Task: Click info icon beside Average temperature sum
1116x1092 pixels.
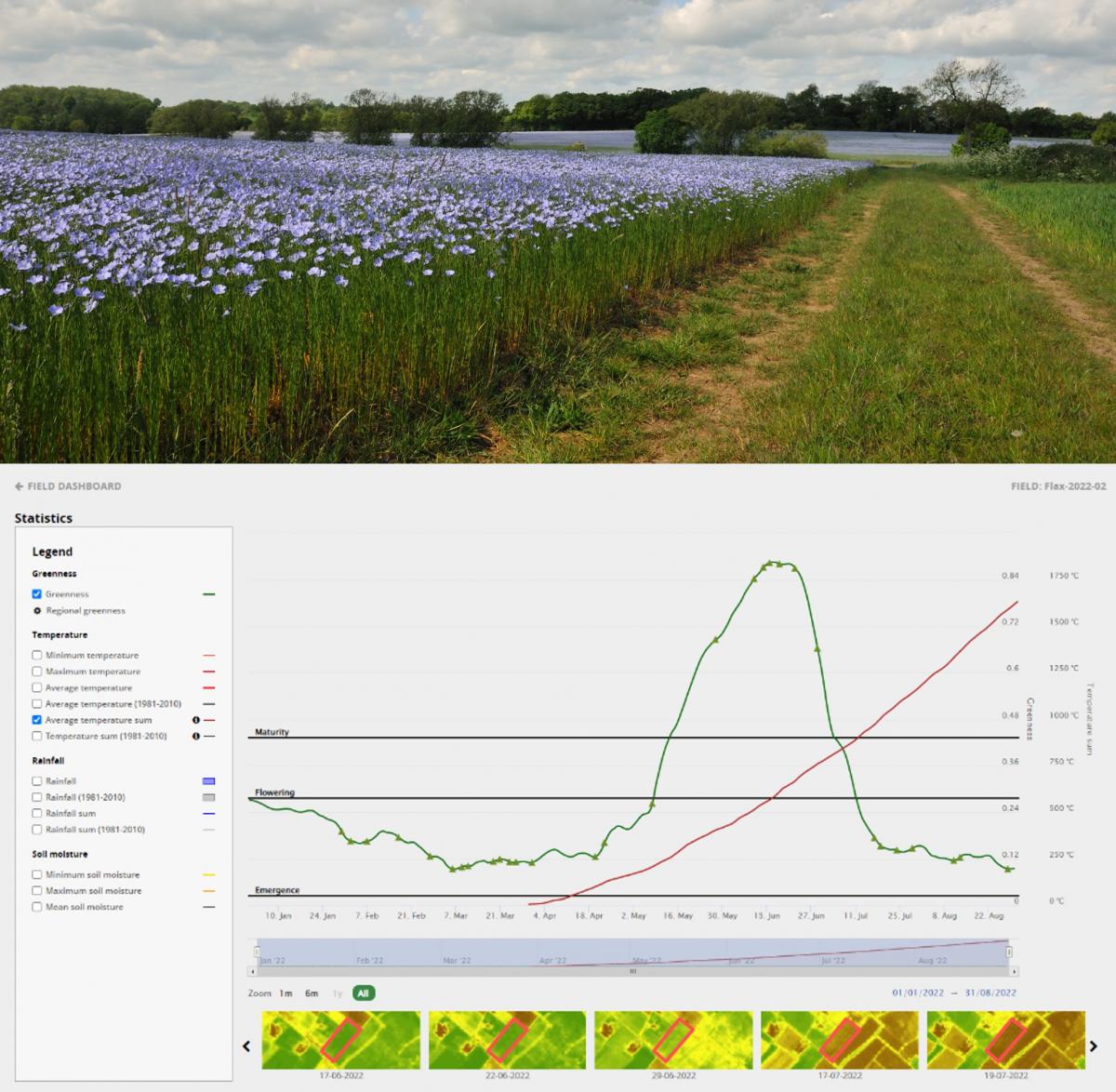Action: coord(196,720)
